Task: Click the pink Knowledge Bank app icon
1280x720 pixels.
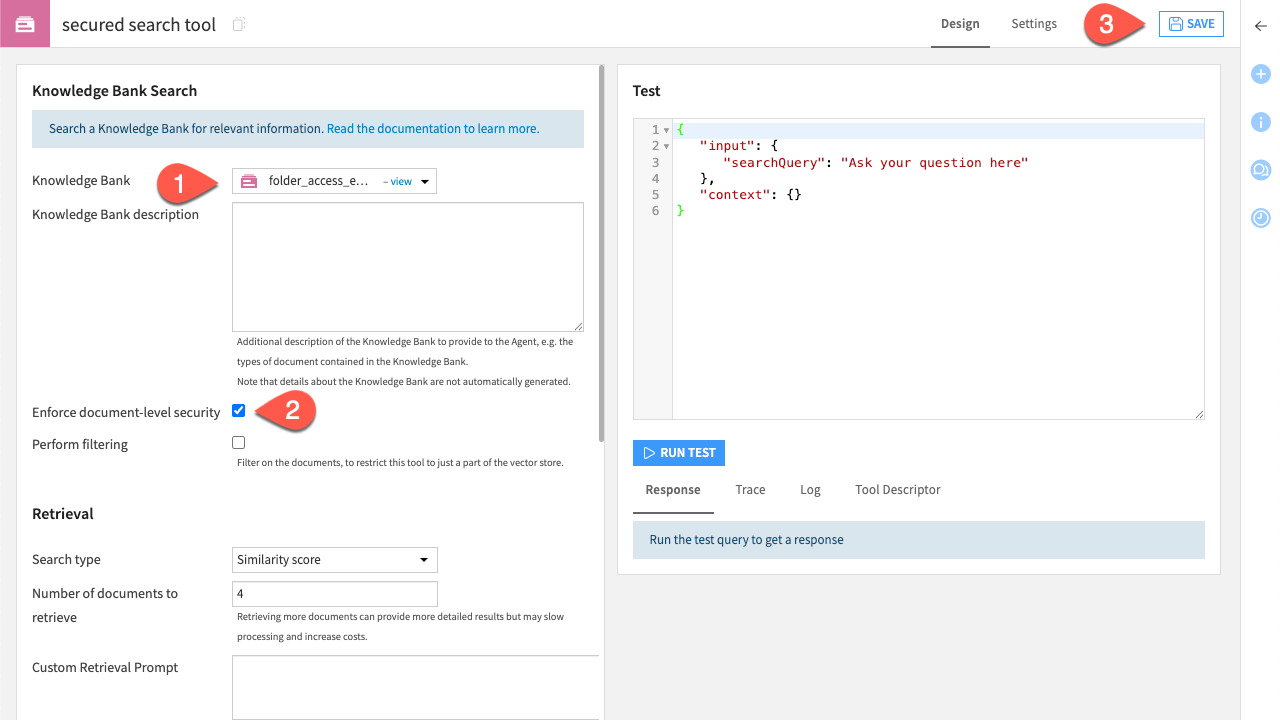Action: 22,23
